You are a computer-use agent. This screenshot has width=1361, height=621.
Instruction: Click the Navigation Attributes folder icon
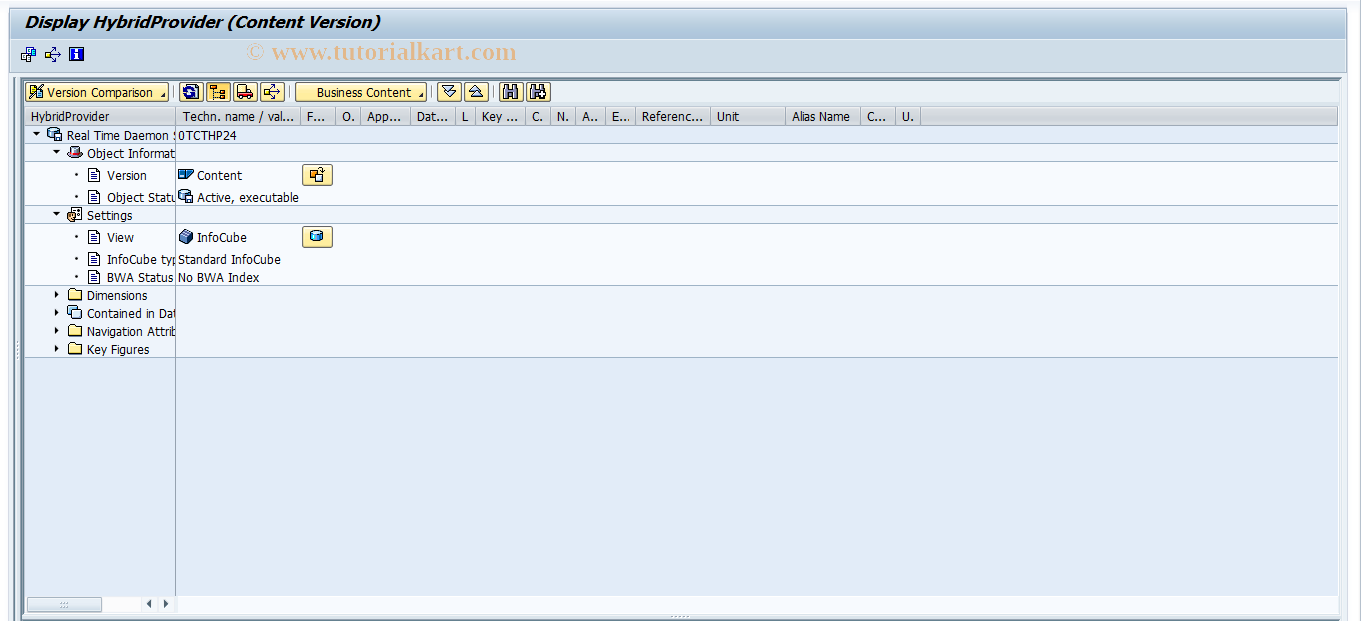(x=74, y=330)
